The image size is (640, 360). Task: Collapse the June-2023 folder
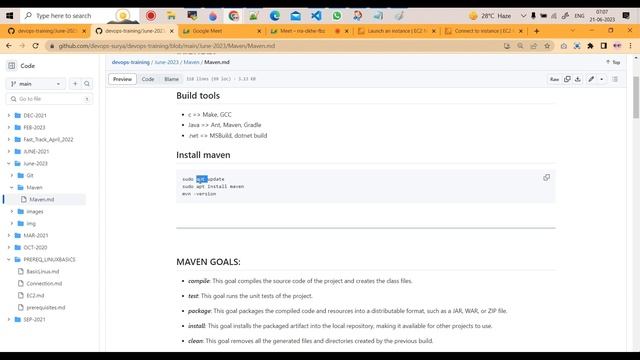pyautogui.click(x=9, y=164)
